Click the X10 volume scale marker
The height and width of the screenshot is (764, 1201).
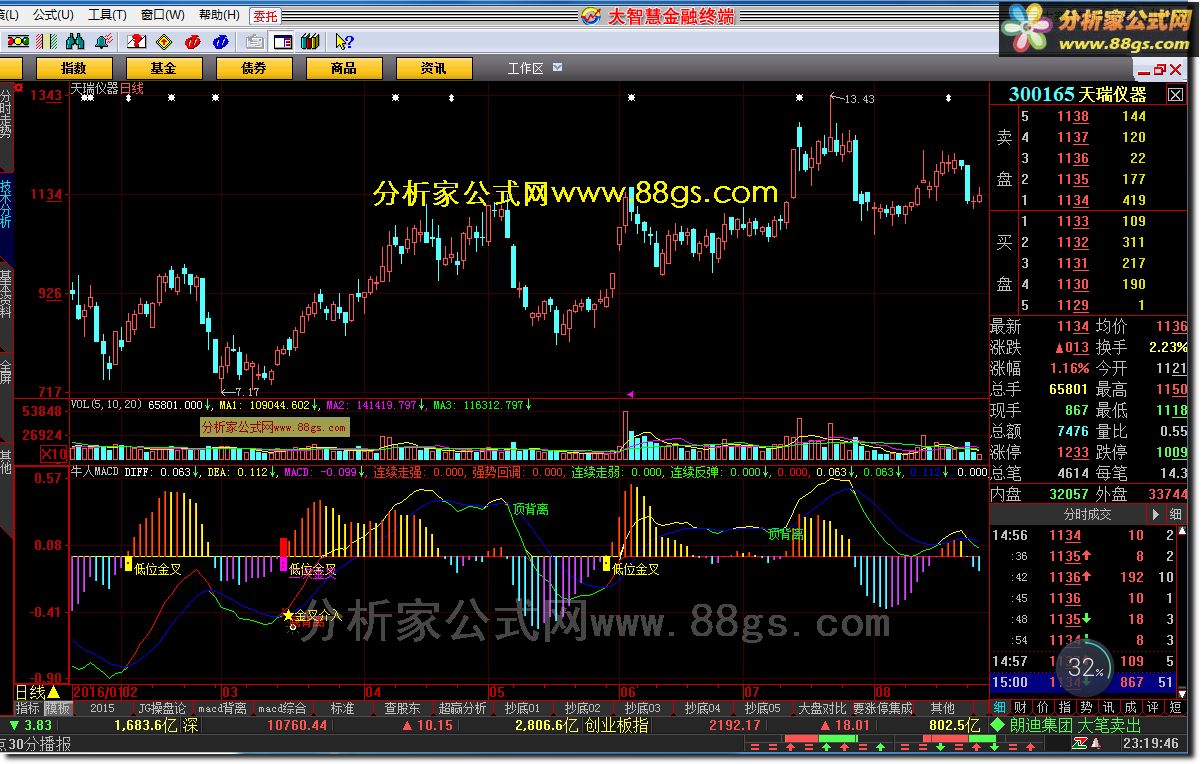pos(54,454)
